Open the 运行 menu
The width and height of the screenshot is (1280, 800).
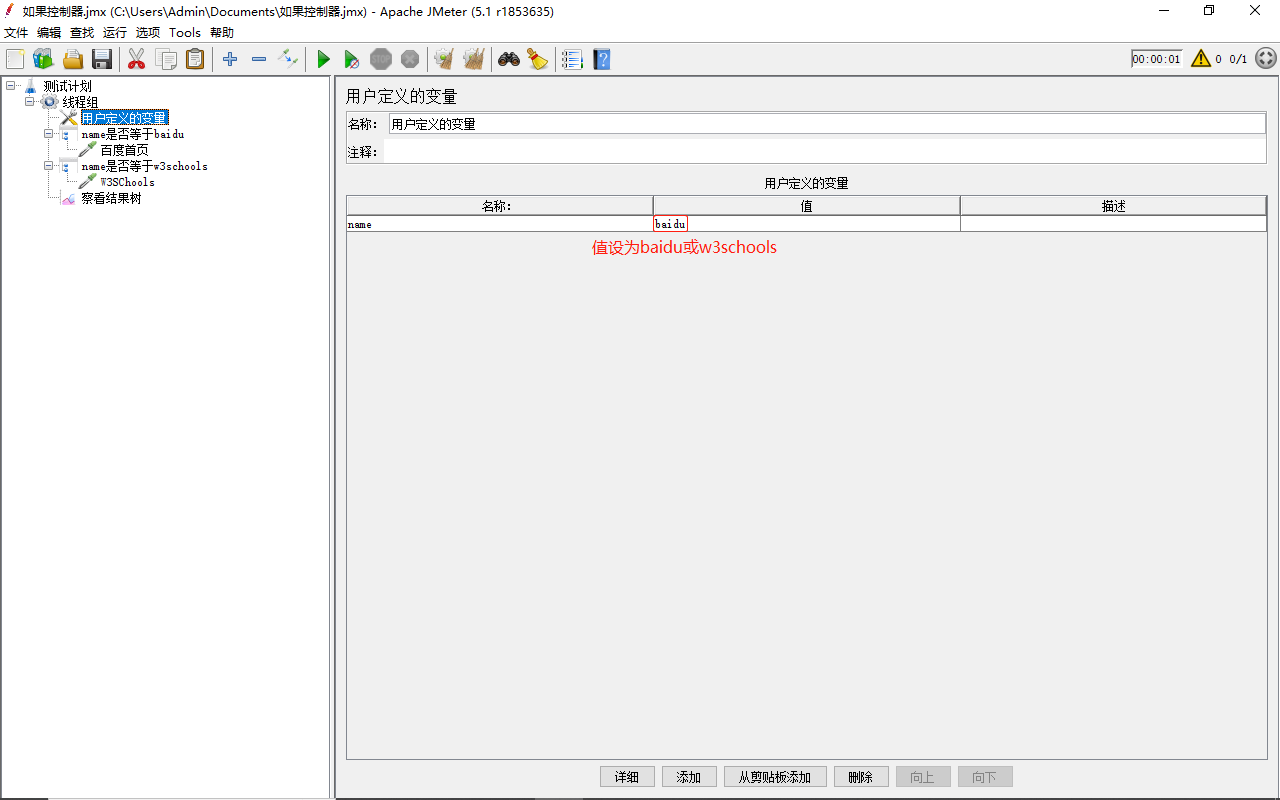click(x=115, y=32)
